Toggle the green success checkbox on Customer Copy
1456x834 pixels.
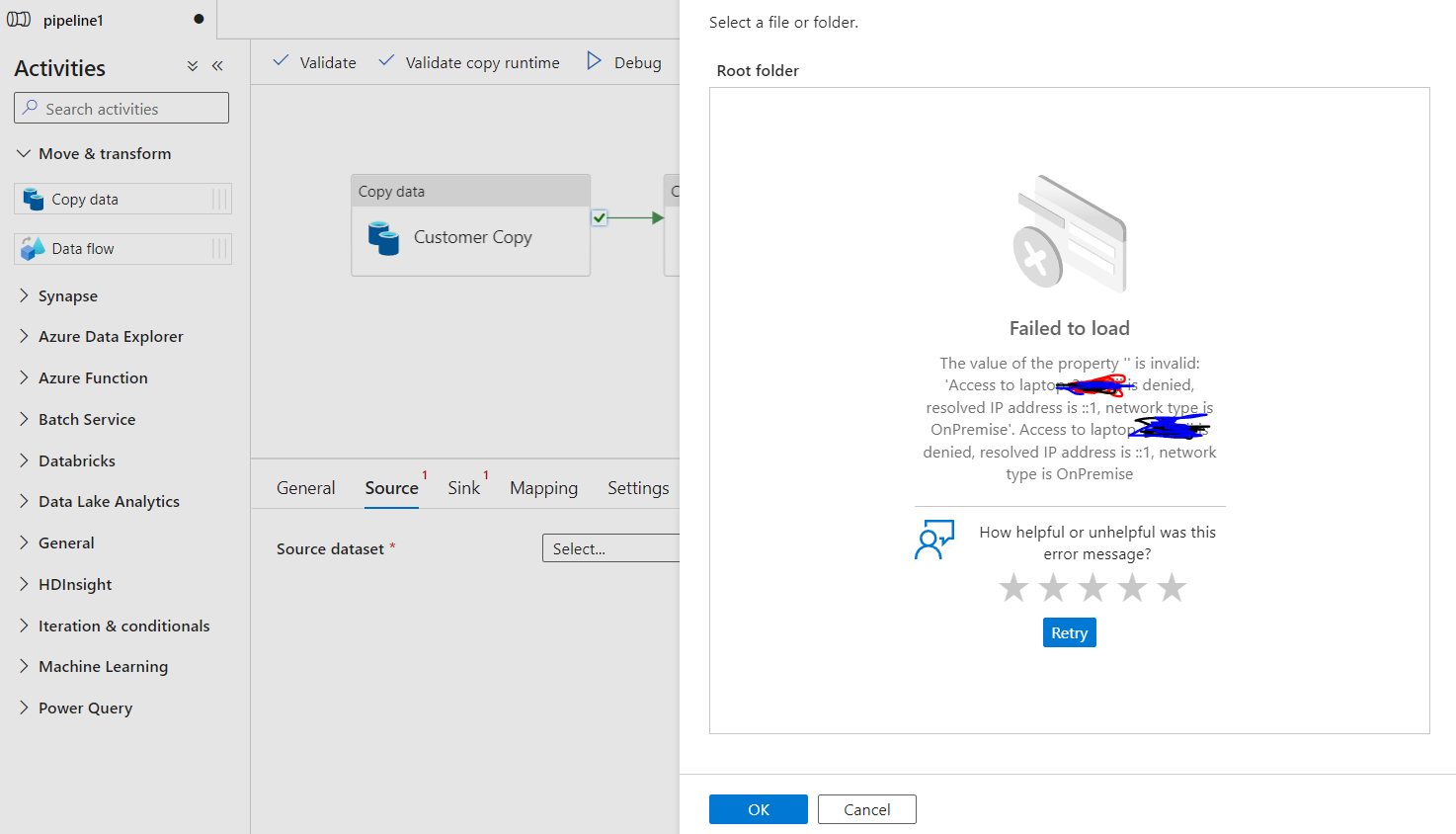coord(599,218)
